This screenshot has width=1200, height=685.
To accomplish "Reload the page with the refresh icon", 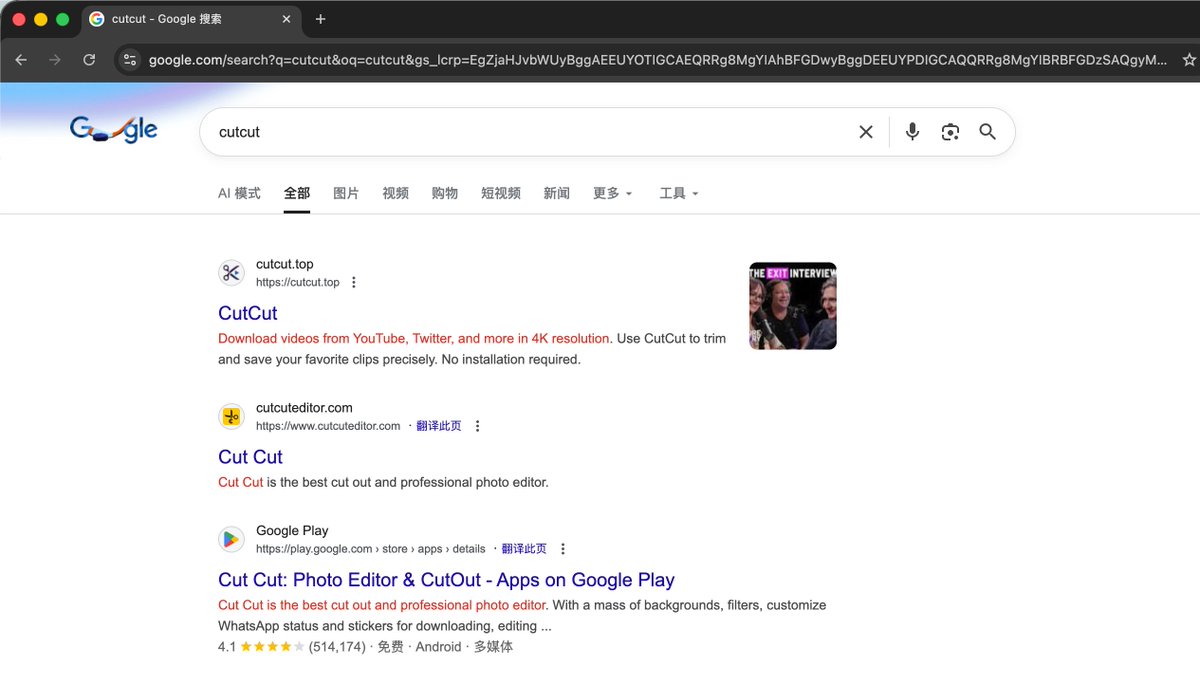I will coord(89,60).
